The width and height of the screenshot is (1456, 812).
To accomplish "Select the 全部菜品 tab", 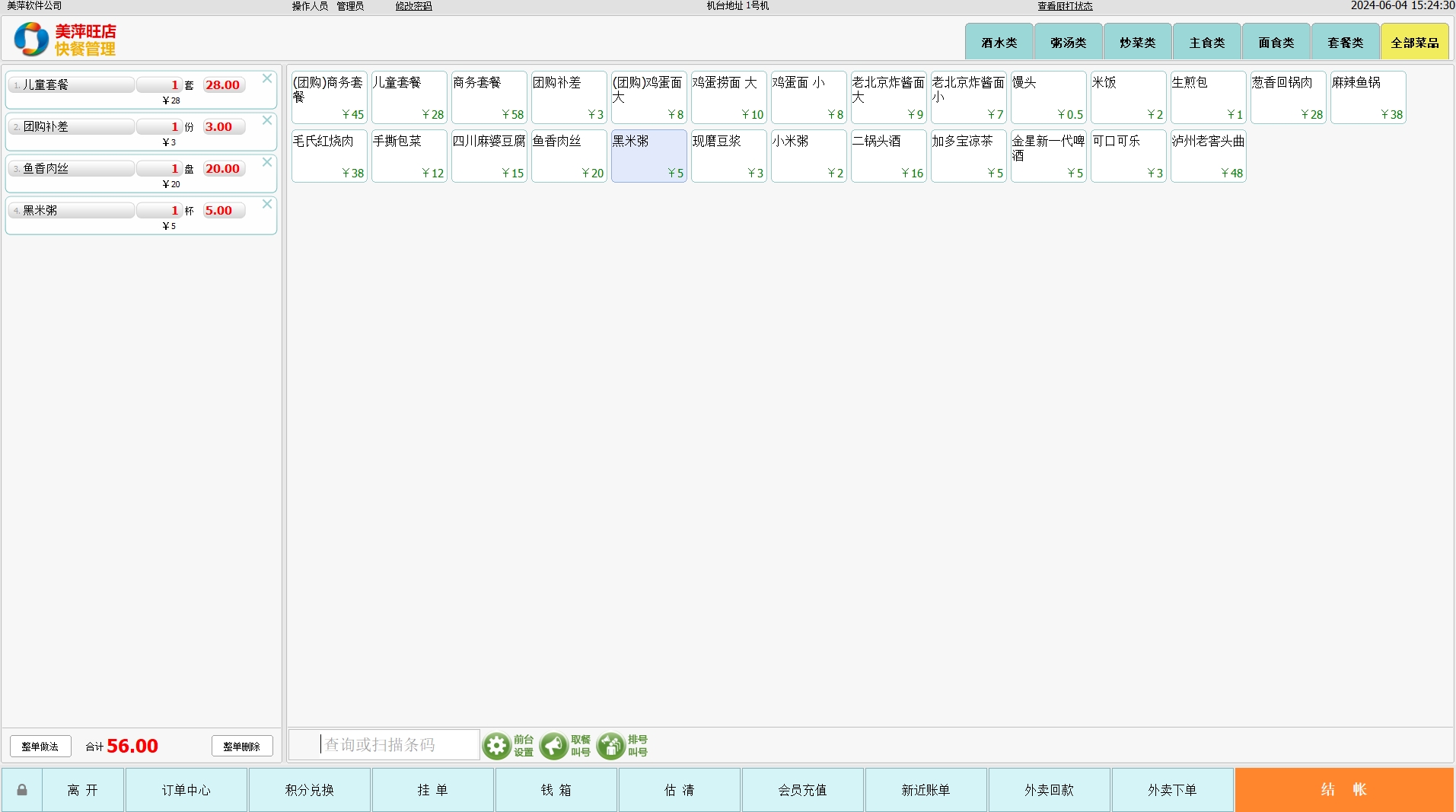I will tap(1414, 43).
